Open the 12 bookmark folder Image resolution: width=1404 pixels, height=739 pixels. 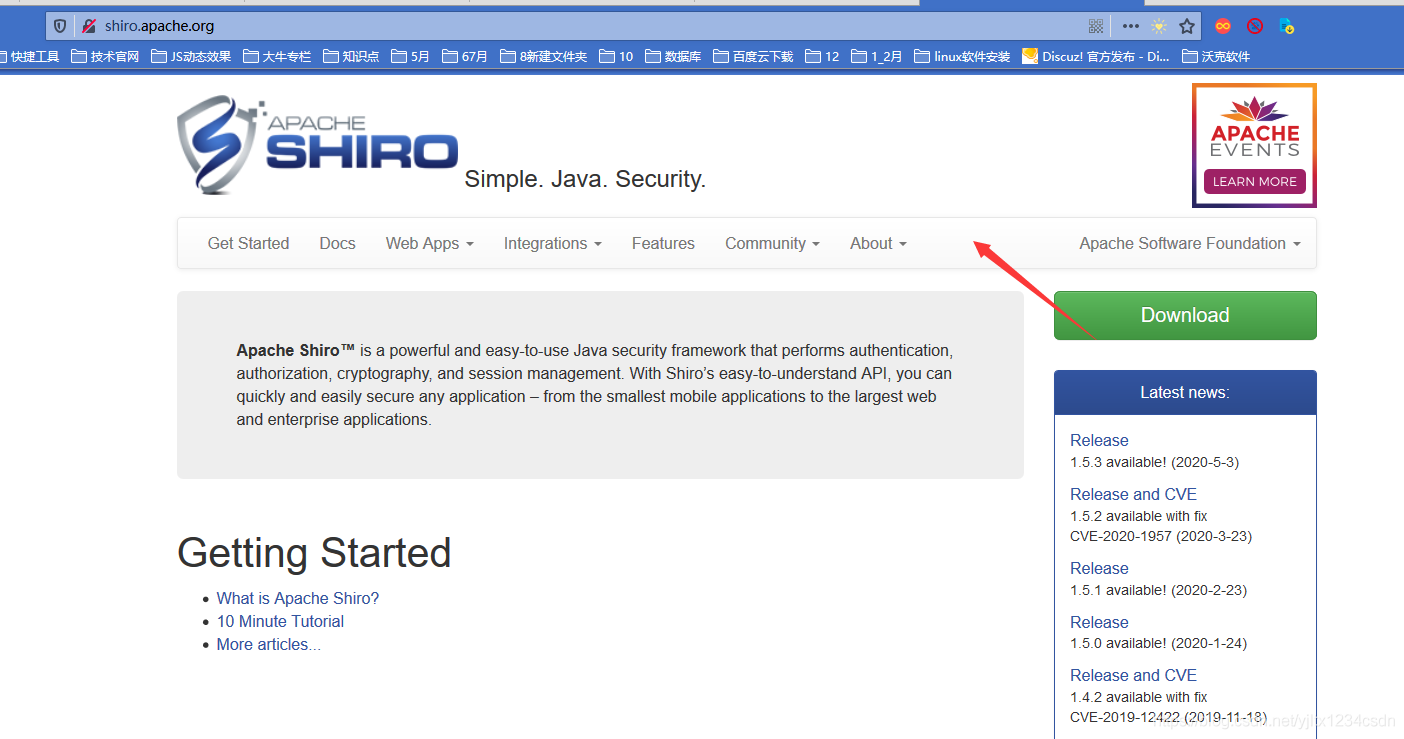pos(822,57)
